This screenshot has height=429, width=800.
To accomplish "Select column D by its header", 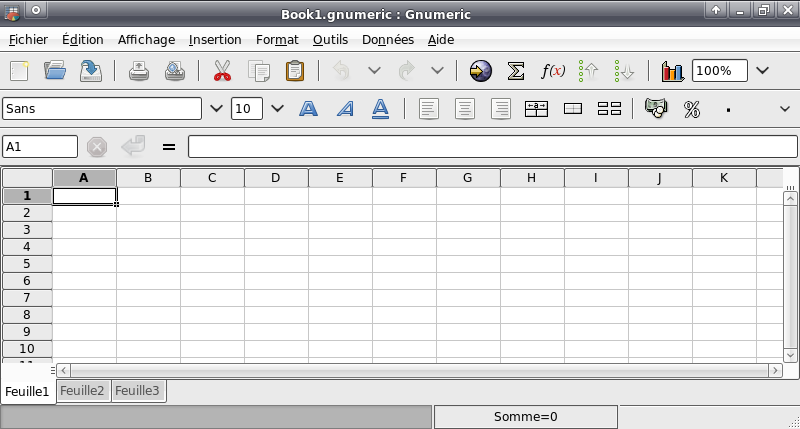I will [x=276, y=178].
